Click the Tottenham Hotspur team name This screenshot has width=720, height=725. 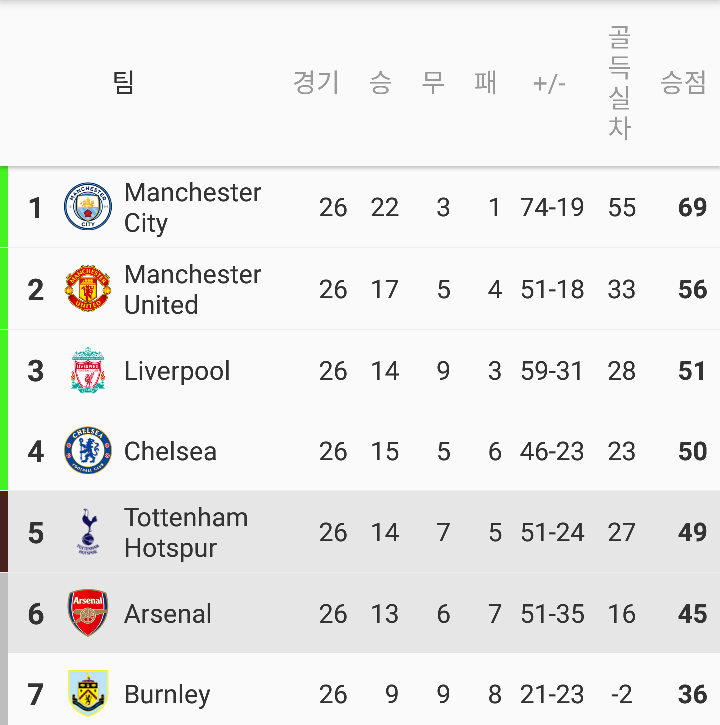186,532
